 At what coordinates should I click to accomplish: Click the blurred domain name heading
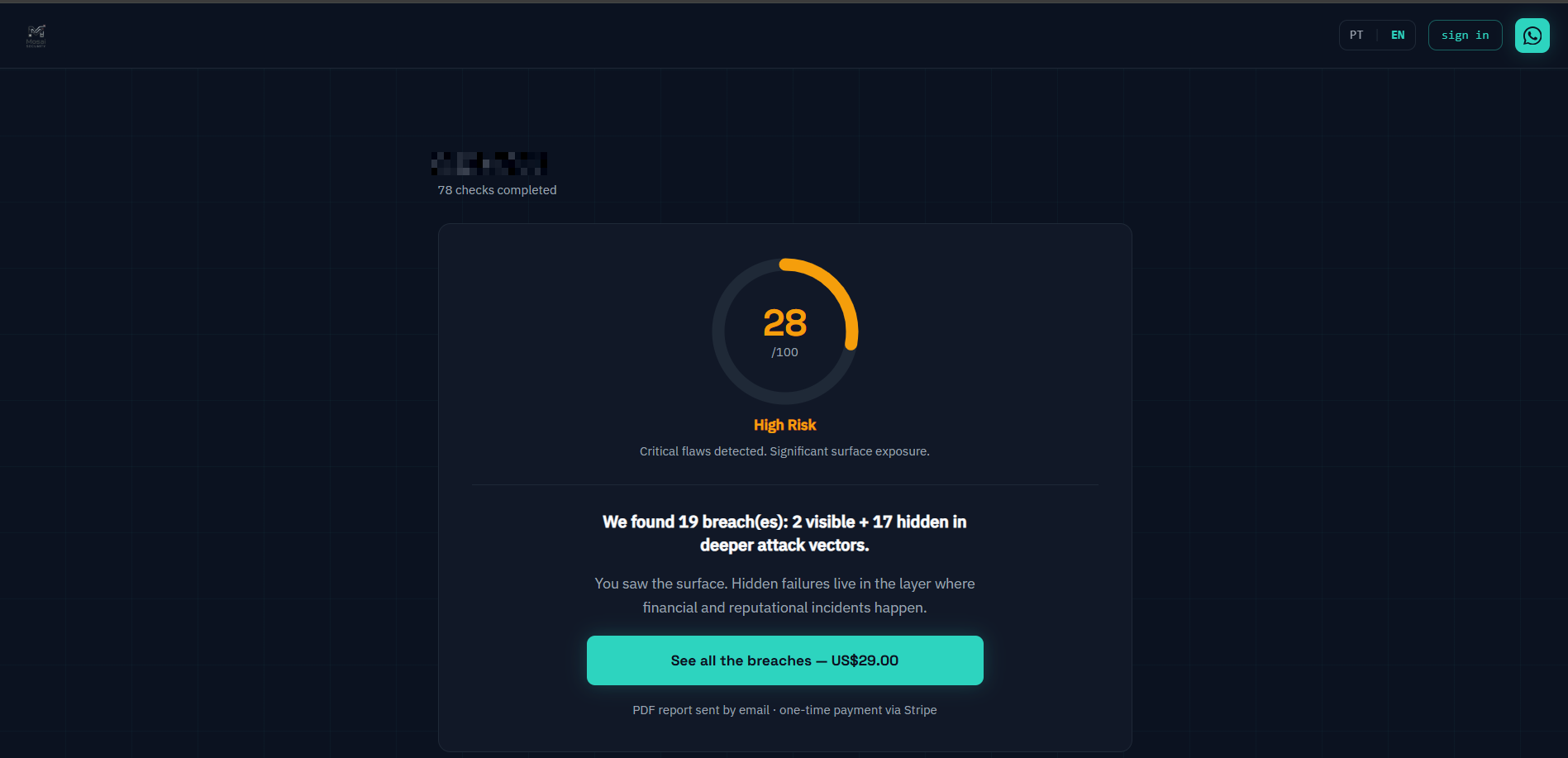click(489, 164)
